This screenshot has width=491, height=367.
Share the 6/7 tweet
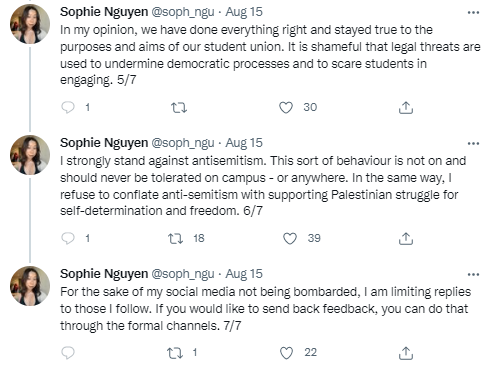point(406,239)
